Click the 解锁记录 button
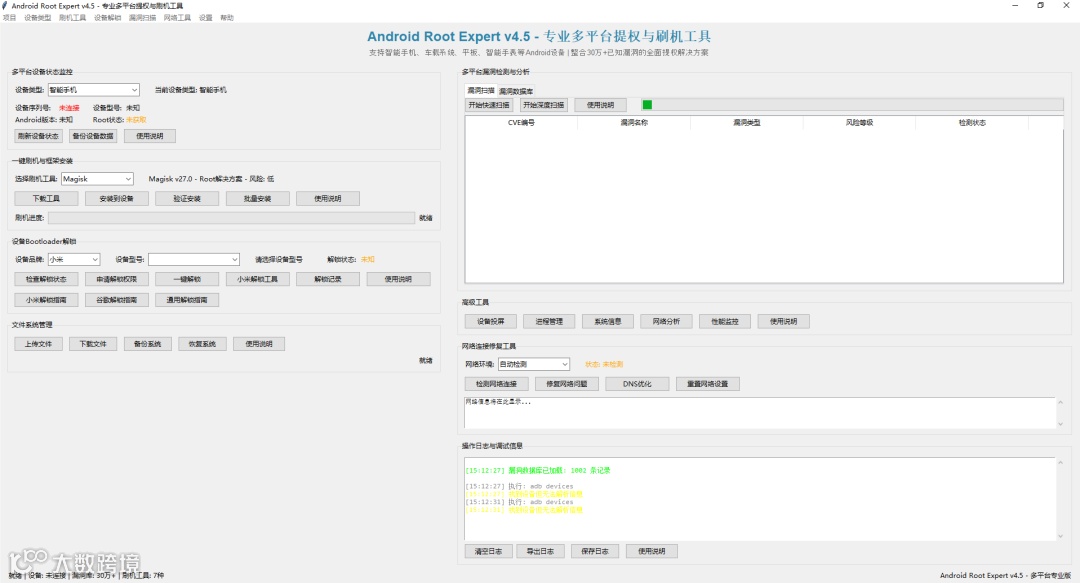 point(328,279)
